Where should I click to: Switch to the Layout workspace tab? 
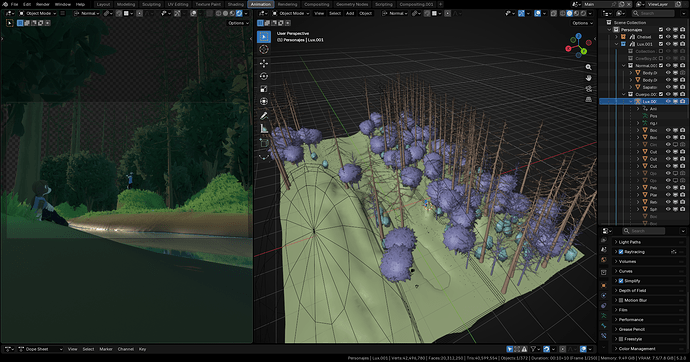tap(103, 4)
